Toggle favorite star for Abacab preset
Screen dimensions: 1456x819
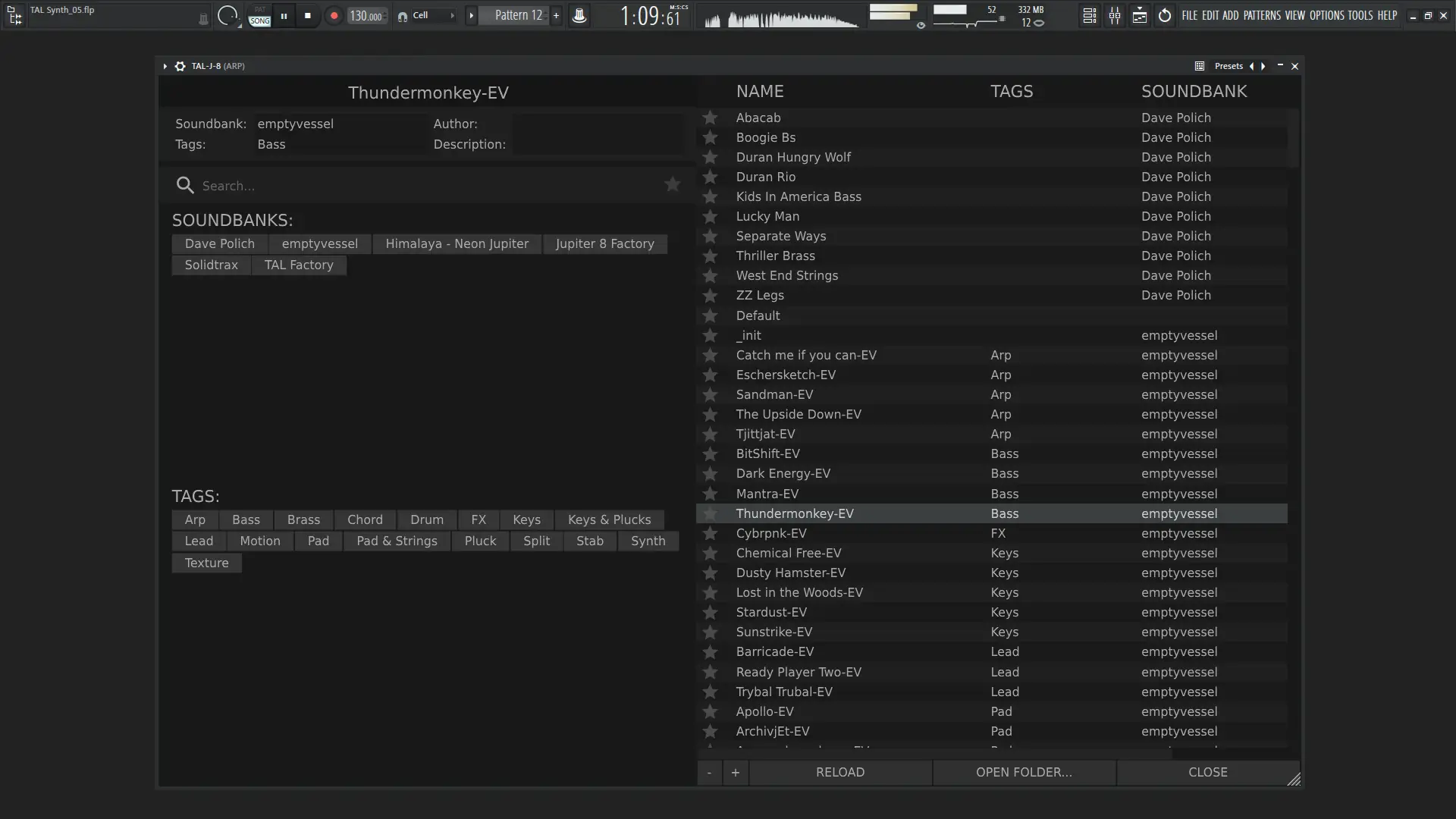pyautogui.click(x=710, y=118)
